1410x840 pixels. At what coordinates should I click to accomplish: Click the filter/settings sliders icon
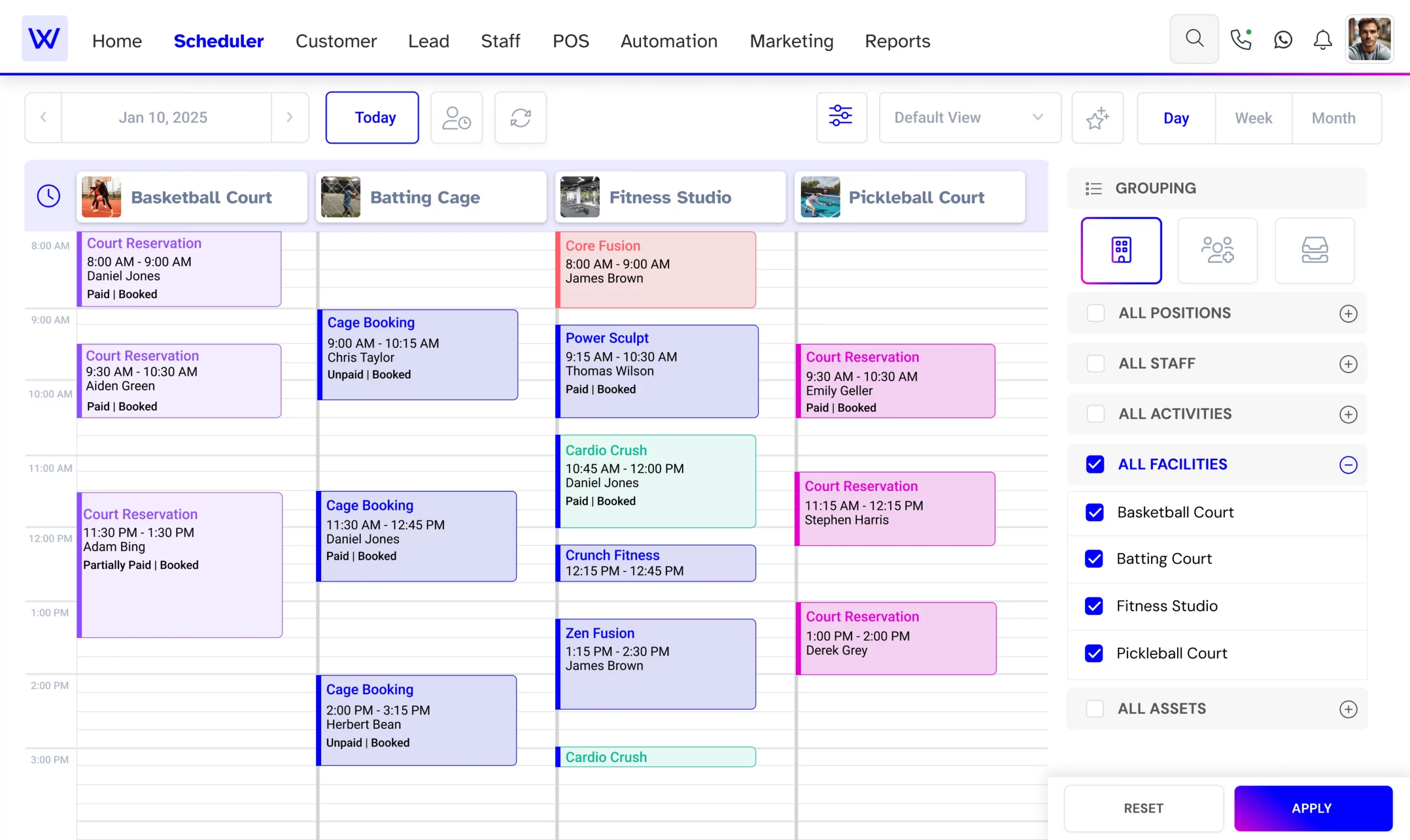840,117
